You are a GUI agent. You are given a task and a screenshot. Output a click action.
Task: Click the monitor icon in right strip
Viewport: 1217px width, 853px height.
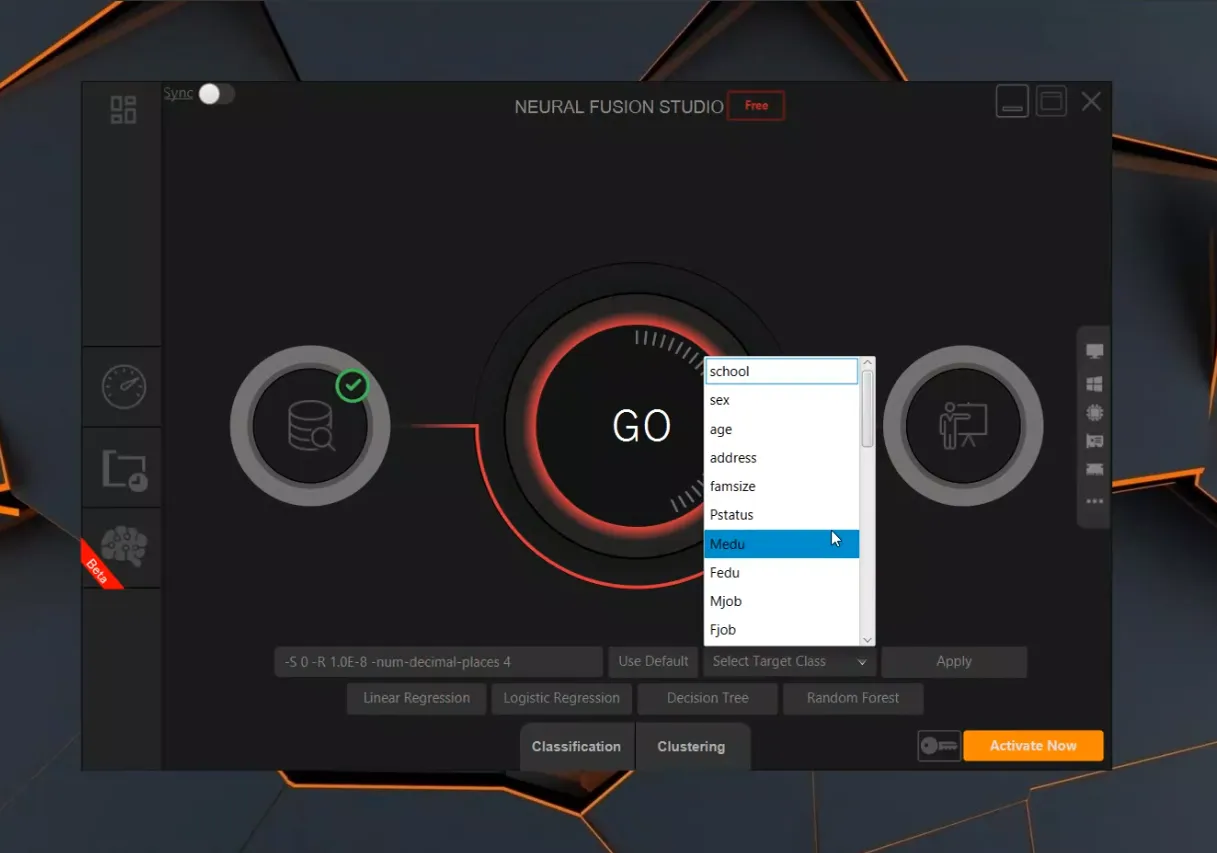point(1095,352)
